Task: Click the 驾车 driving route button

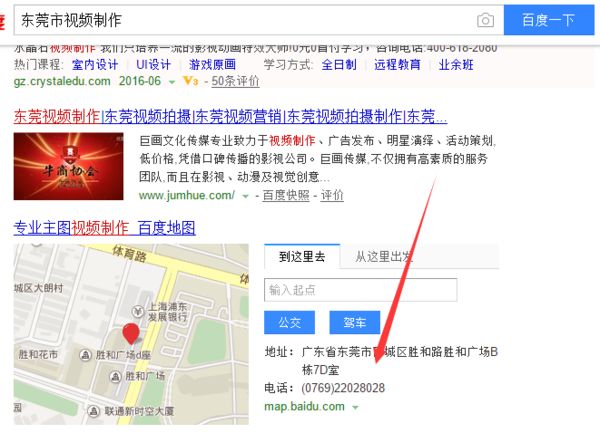Action: pyautogui.click(x=355, y=322)
